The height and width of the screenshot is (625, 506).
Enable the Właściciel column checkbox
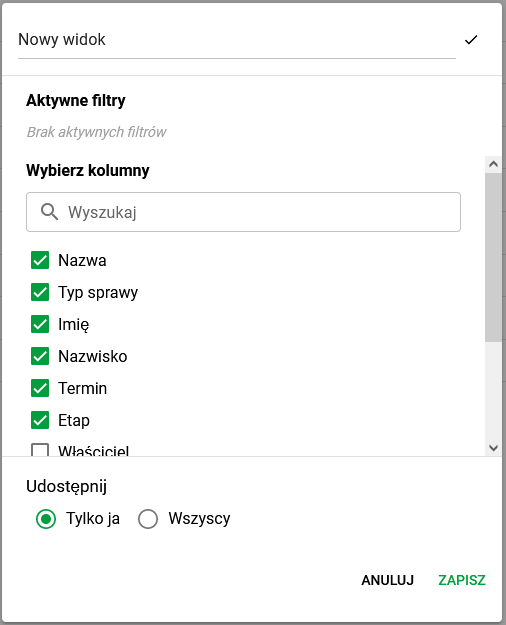coord(40,450)
